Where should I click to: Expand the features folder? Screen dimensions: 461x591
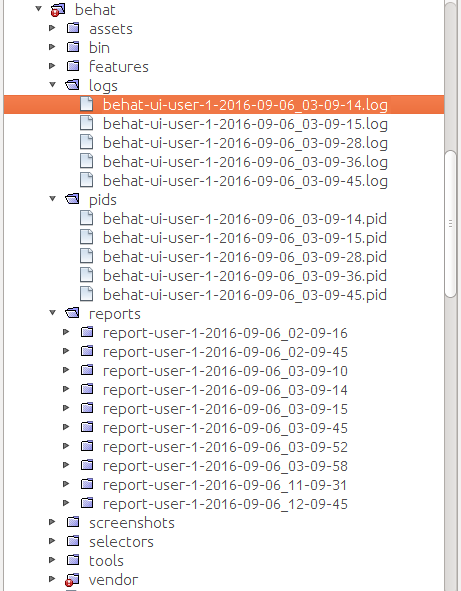(52, 66)
